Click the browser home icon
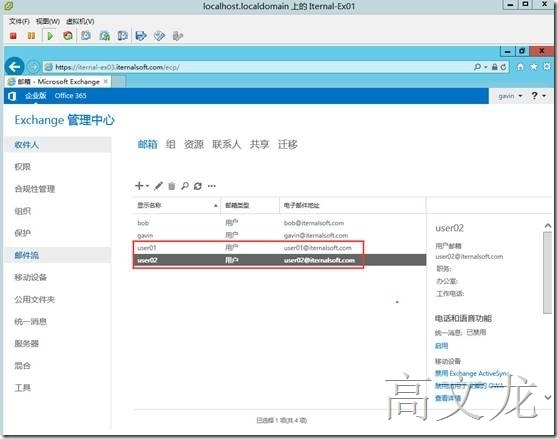Screen dimensions: 558x439 (x=520, y=67)
